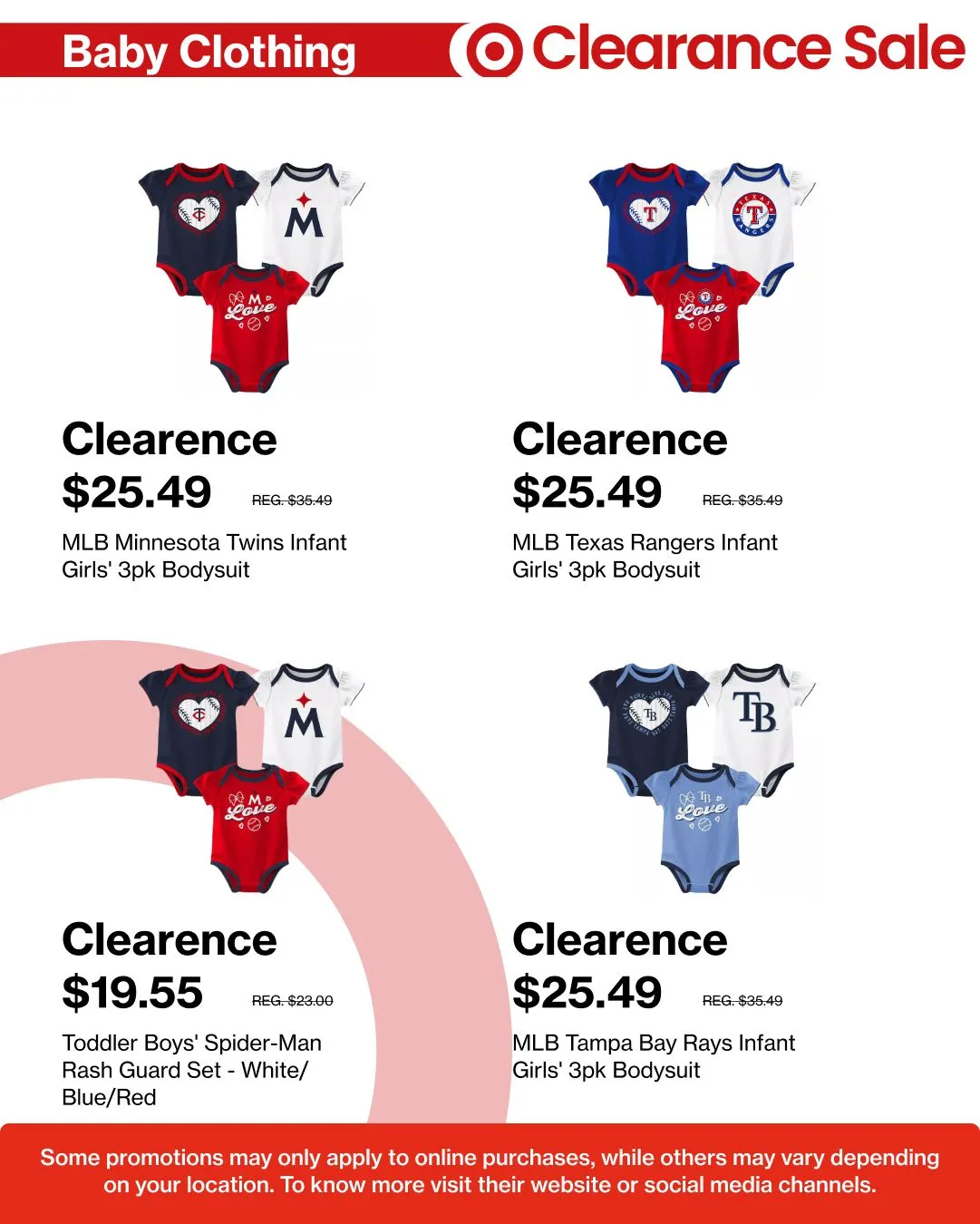Click the red promotions disclaimer banner
Image resolution: width=980 pixels, height=1224 pixels.
point(490,1173)
